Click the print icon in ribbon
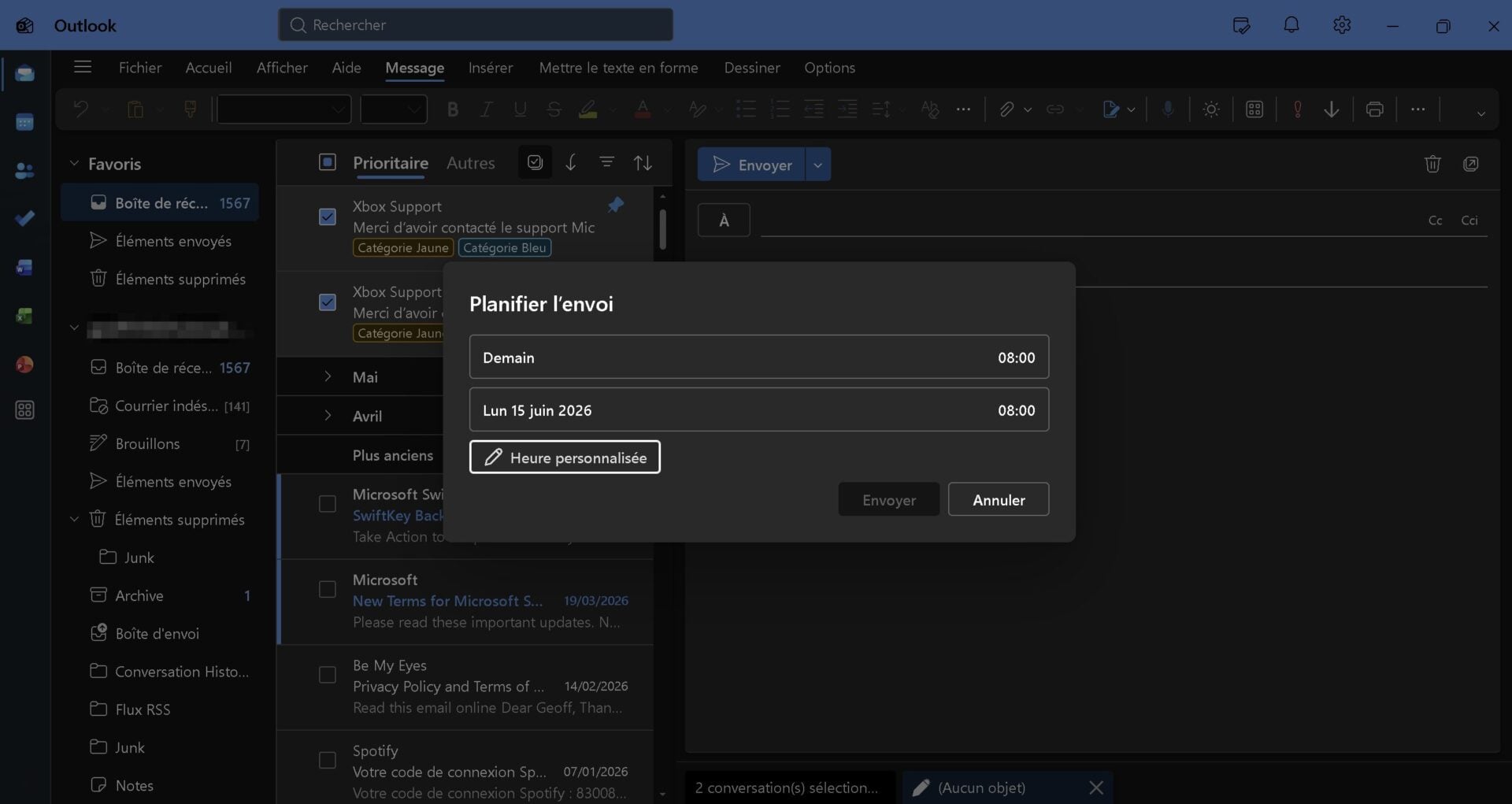Screen dimensions: 1512x804 coord(1375,109)
